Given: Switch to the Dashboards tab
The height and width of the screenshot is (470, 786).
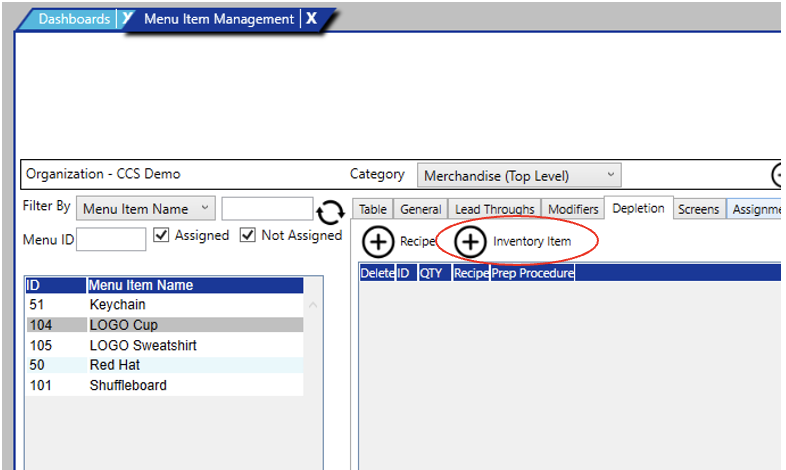Looking at the screenshot, I should point(74,19).
